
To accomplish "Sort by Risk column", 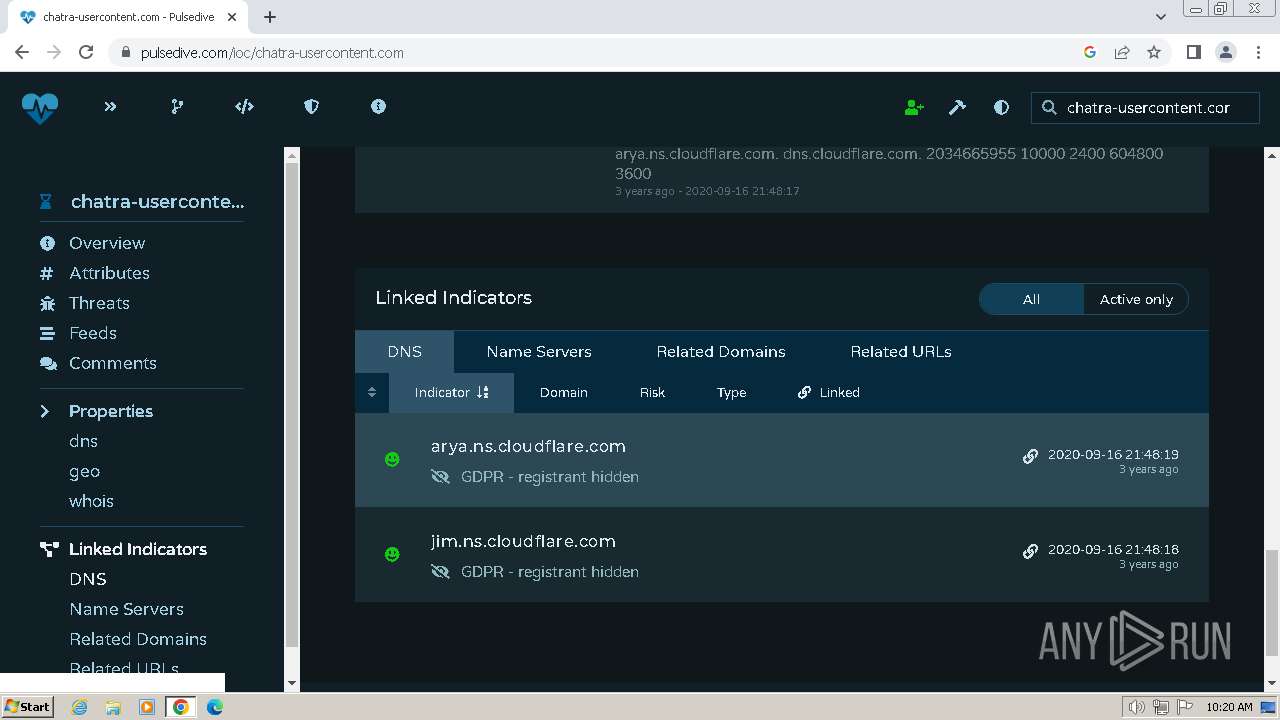I will pos(652,393).
